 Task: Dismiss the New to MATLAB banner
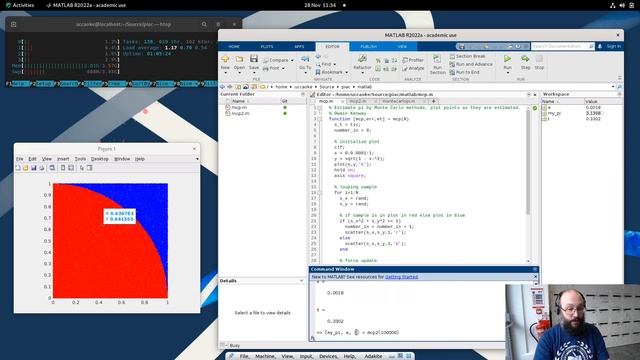535,277
